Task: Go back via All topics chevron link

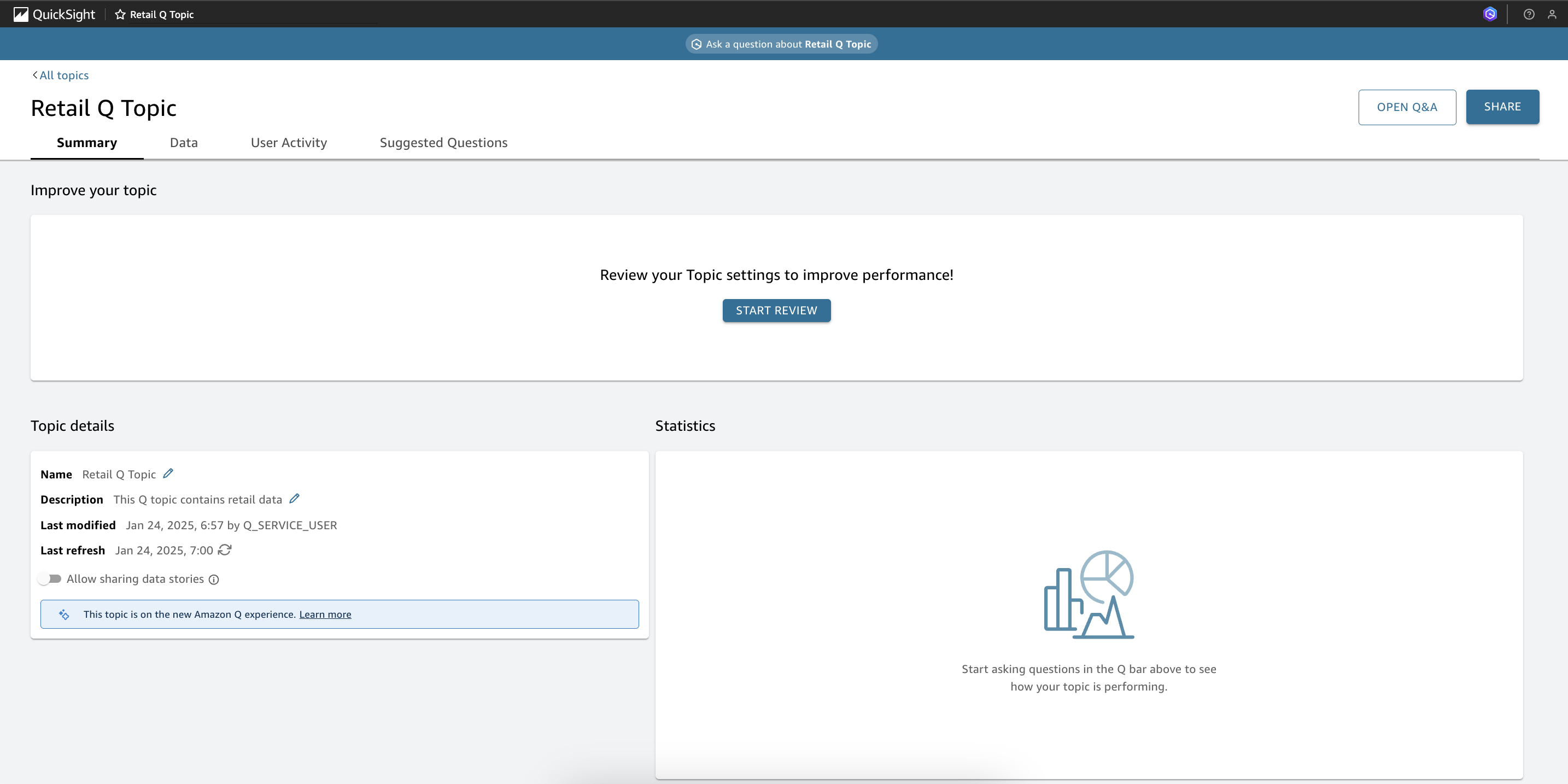Action: pyautogui.click(x=60, y=75)
